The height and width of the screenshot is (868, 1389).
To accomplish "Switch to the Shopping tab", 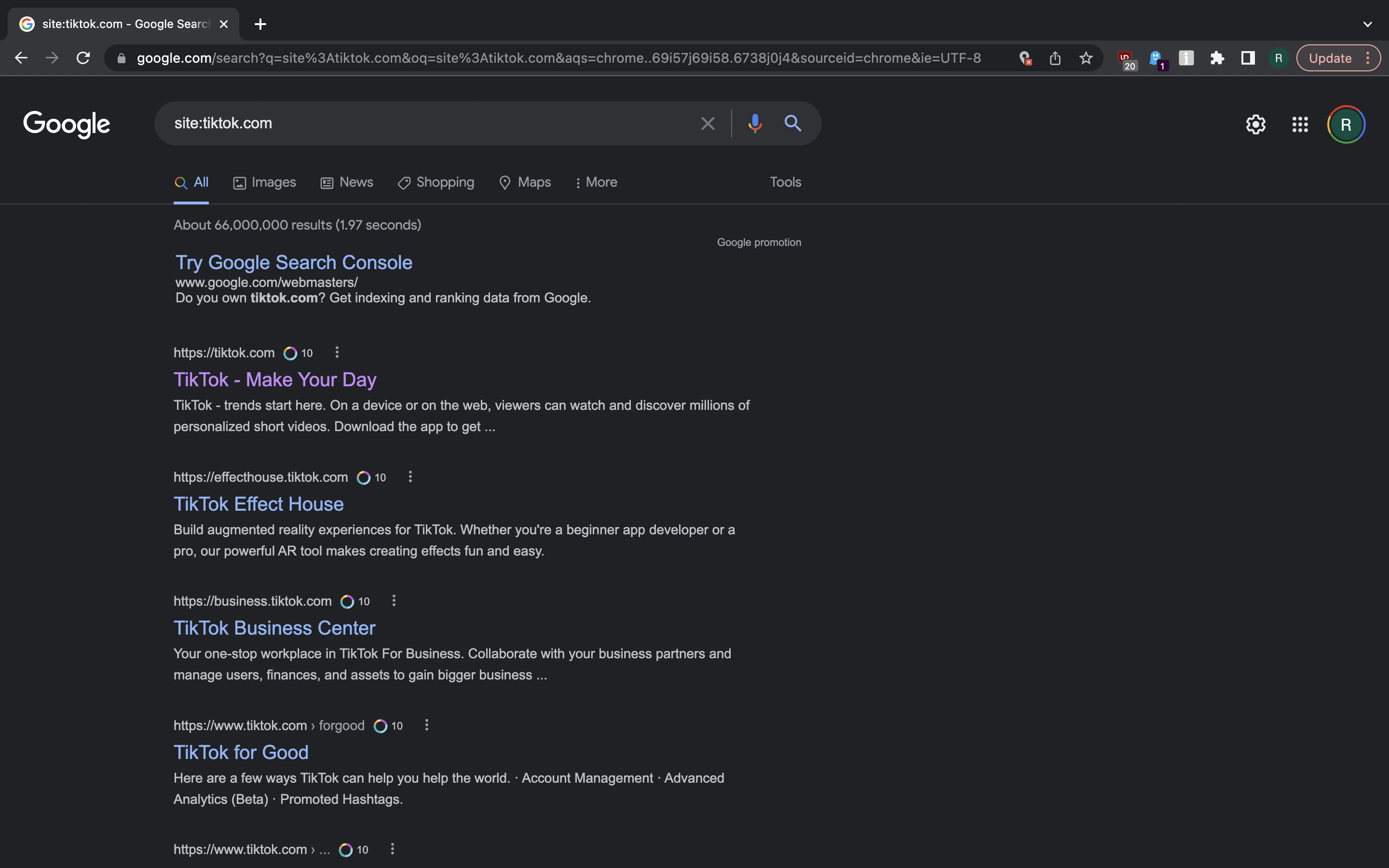I will coord(436,183).
